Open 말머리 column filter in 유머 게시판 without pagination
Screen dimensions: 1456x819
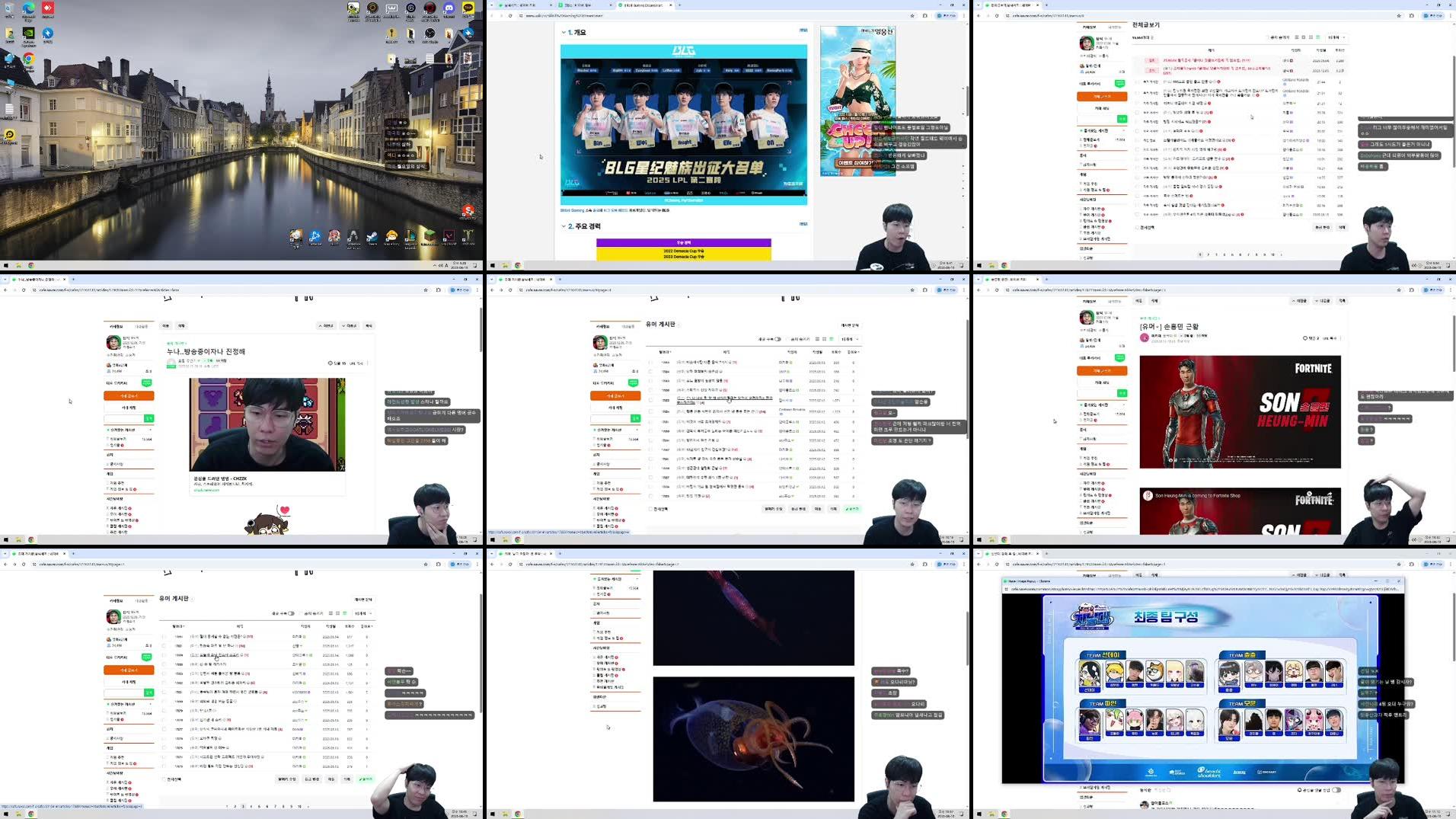coord(665,352)
